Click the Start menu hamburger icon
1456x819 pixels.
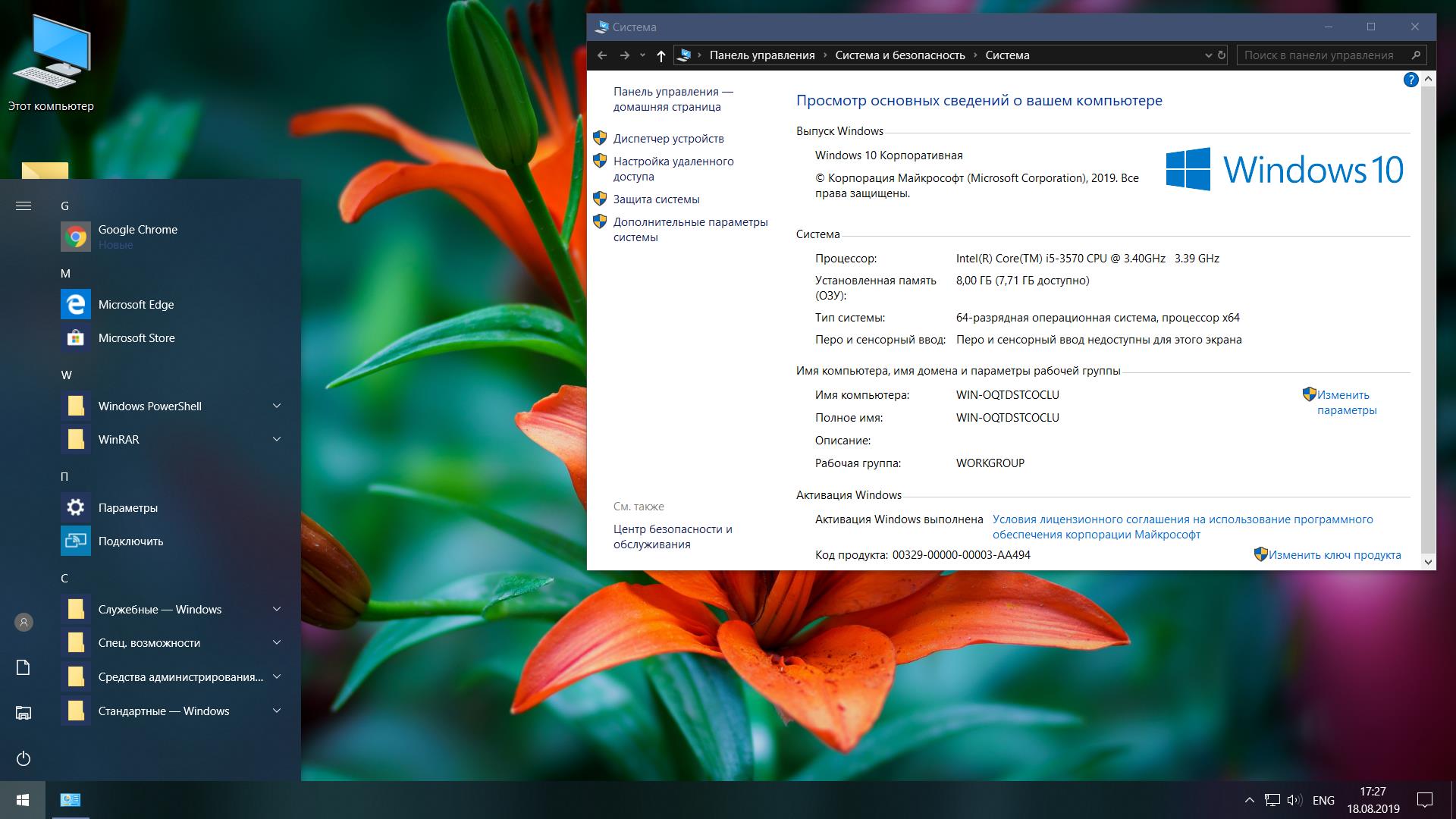[x=24, y=206]
